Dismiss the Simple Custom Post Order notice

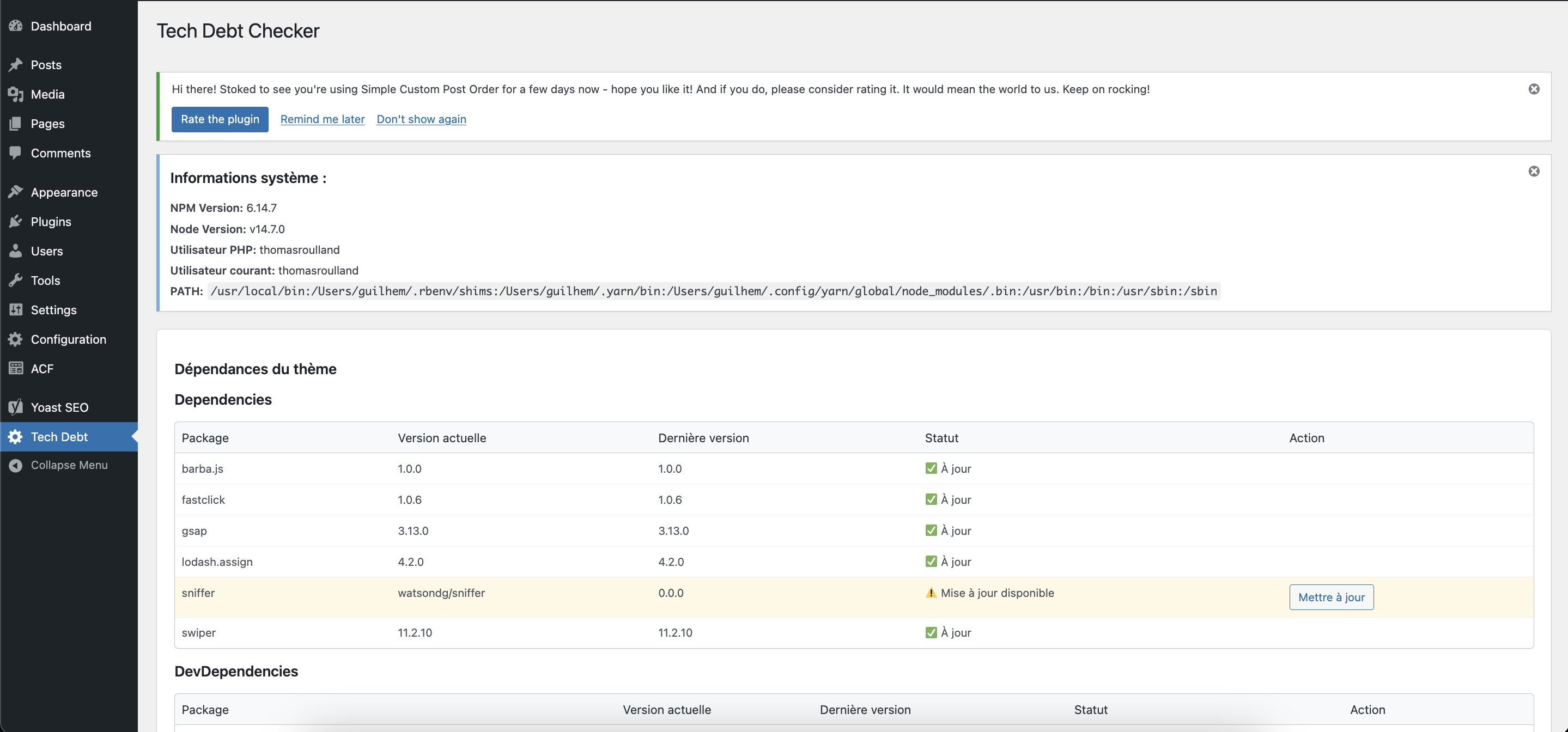1534,89
